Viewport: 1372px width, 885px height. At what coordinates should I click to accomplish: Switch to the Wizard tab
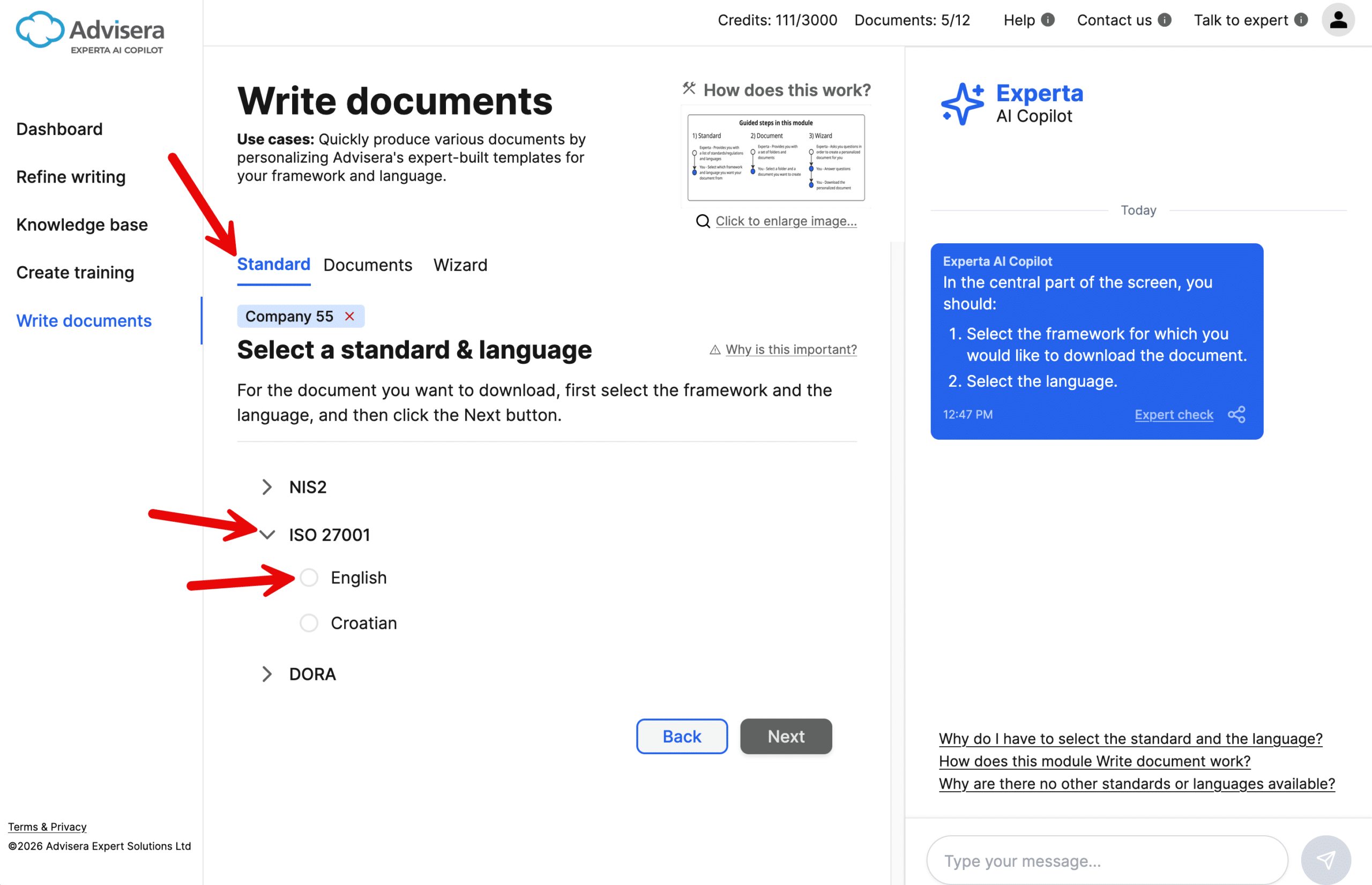click(x=460, y=265)
